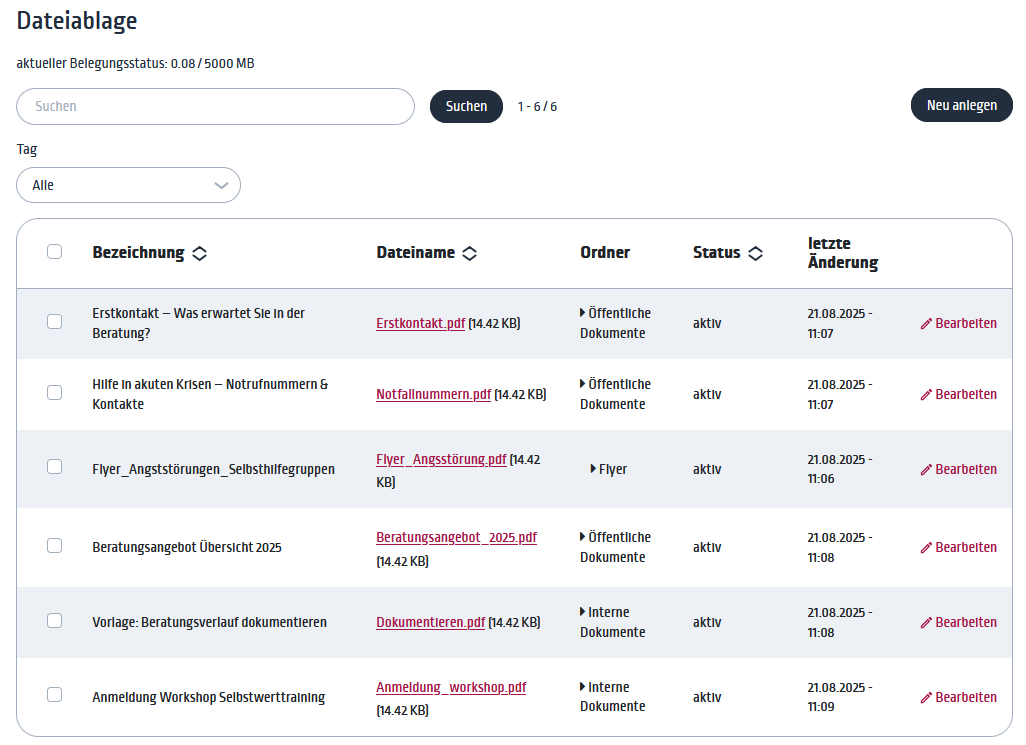
Task: Toggle sorting via the Status sort icon
Action: pos(756,254)
